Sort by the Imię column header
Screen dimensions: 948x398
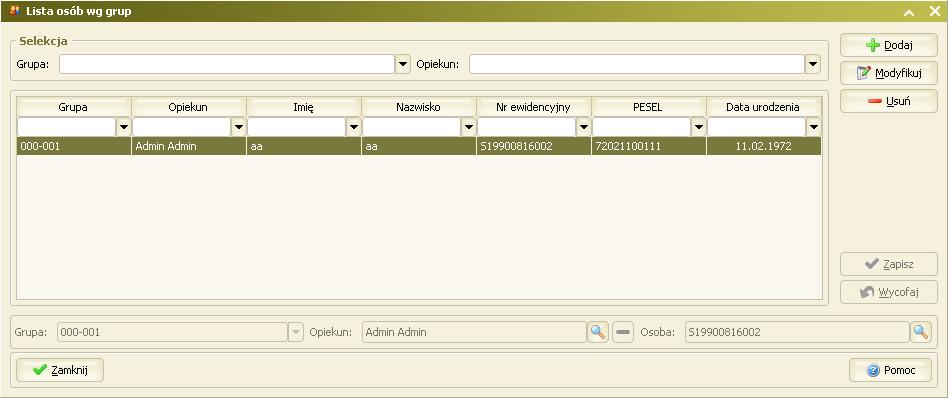[x=304, y=107]
